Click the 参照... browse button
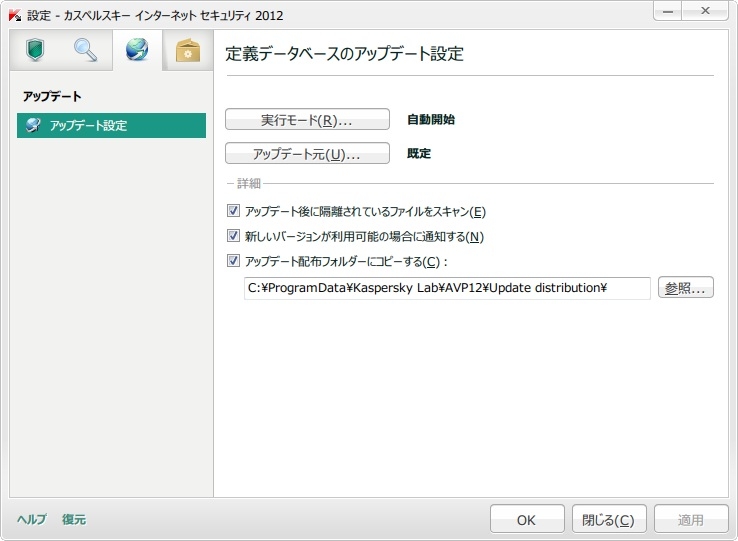The image size is (738, 541). click(686, 288)
